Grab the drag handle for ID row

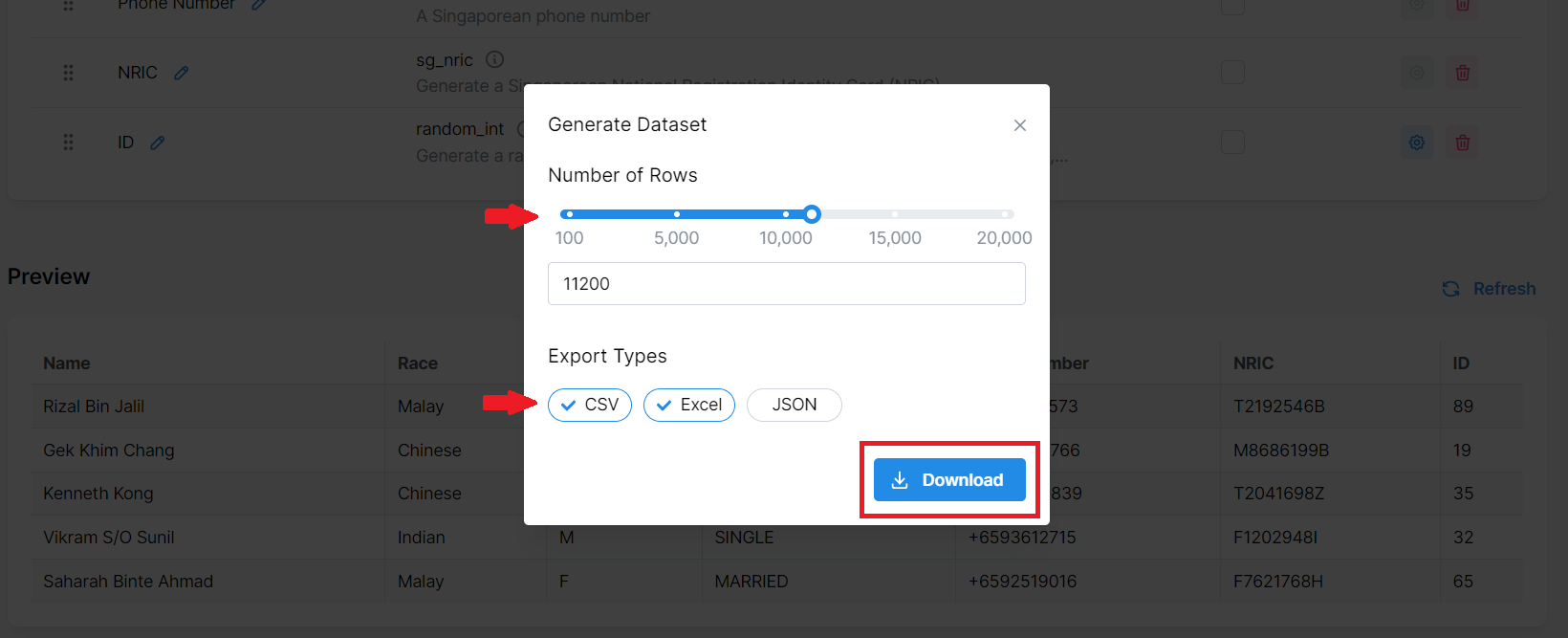[68, 143]
